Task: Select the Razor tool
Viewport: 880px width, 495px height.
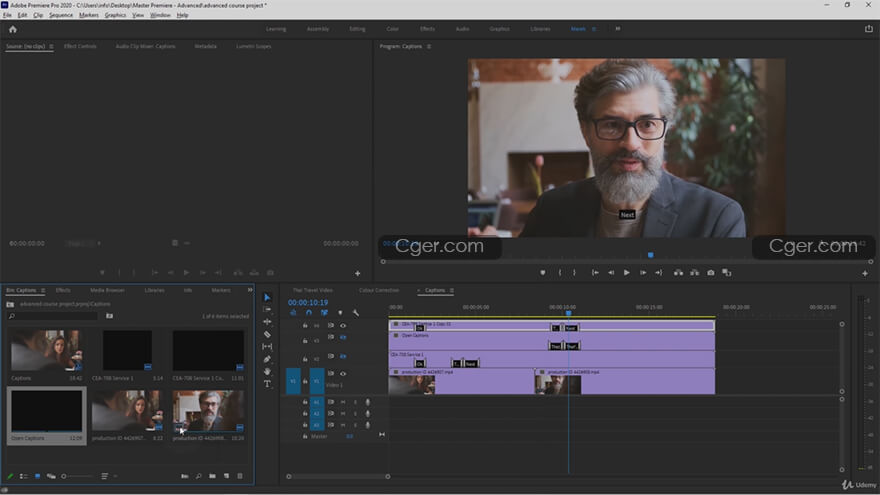Action: [x=267, y=334]
